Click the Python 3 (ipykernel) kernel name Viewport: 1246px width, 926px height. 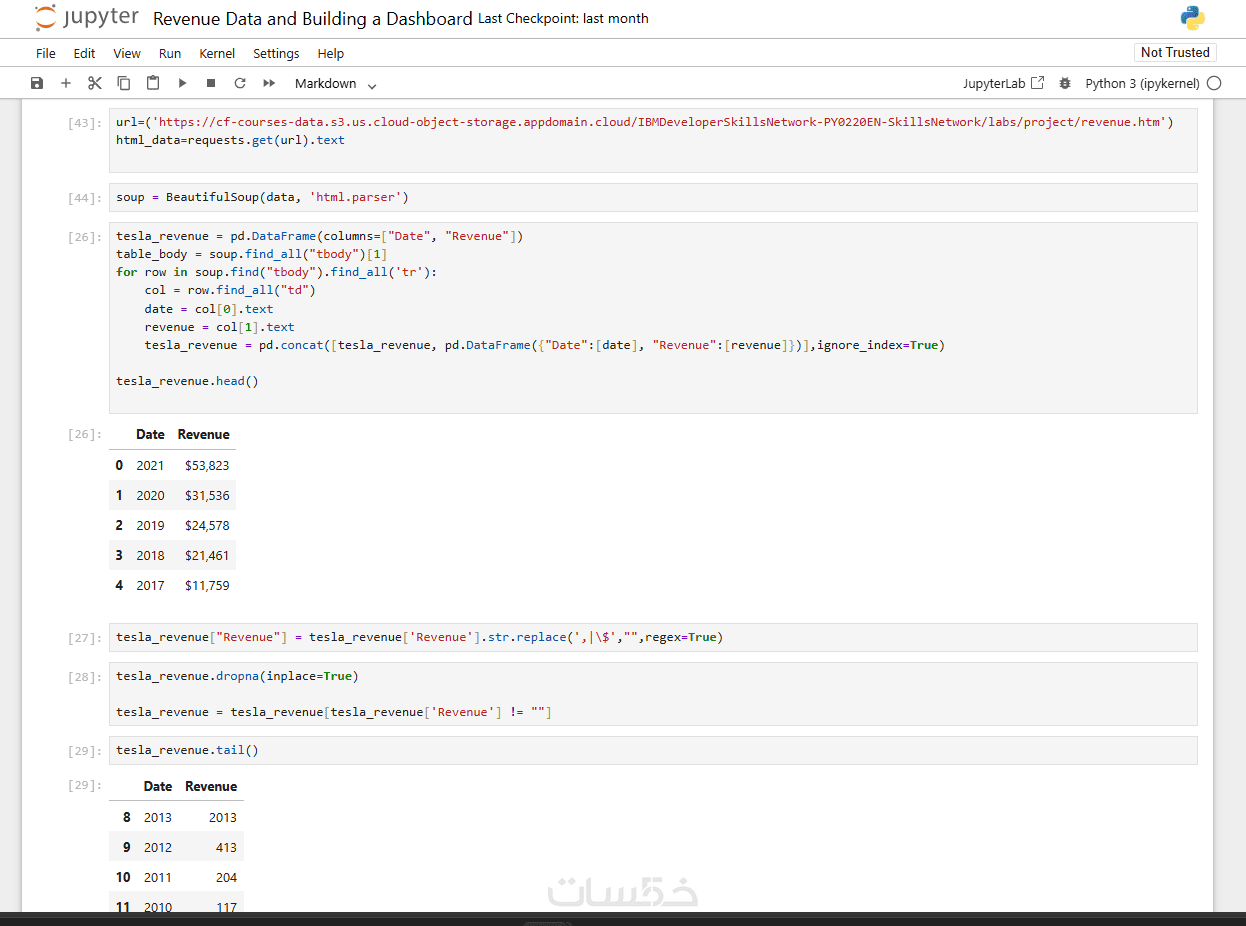[1142, 84]
